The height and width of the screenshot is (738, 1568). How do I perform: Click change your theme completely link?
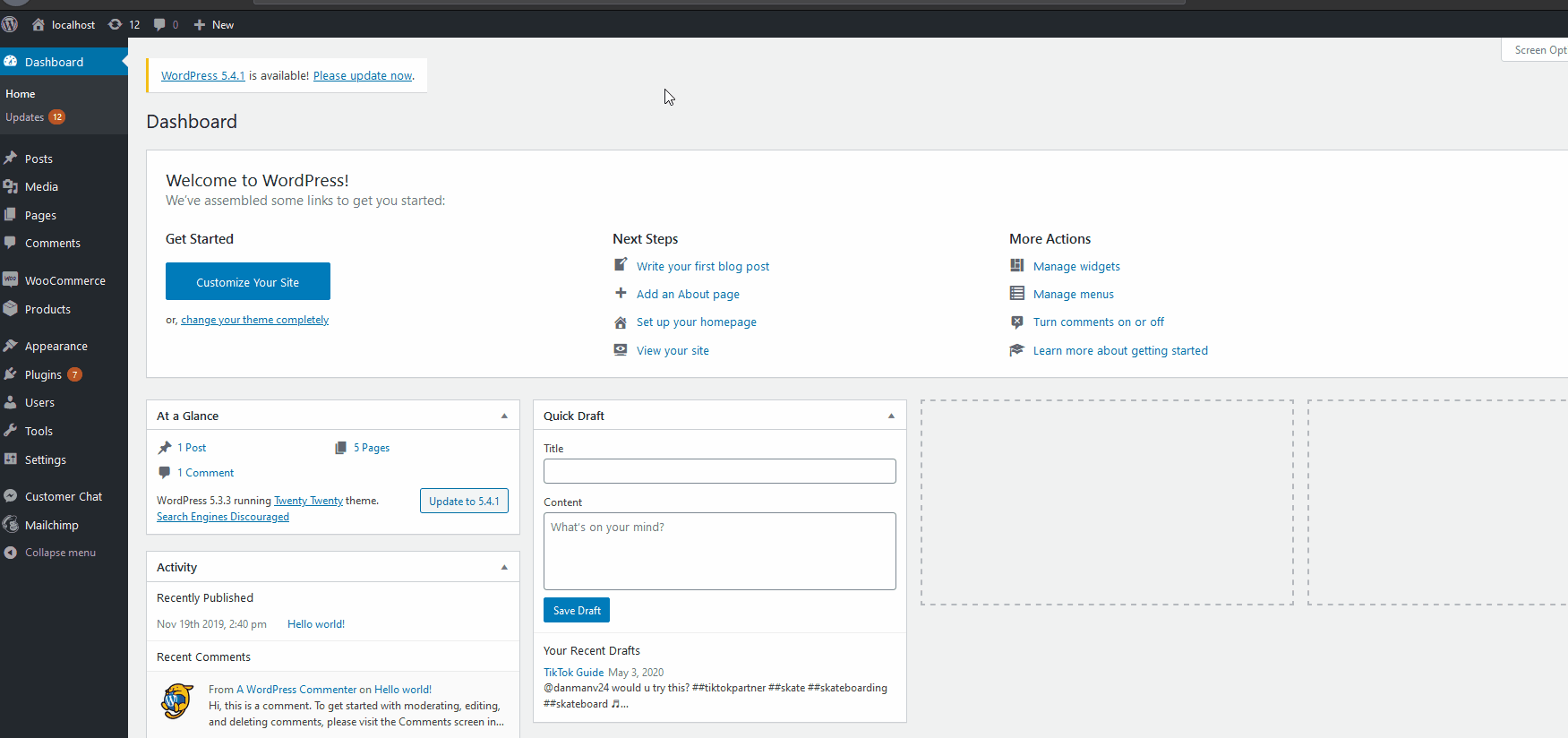coord(255,320)
